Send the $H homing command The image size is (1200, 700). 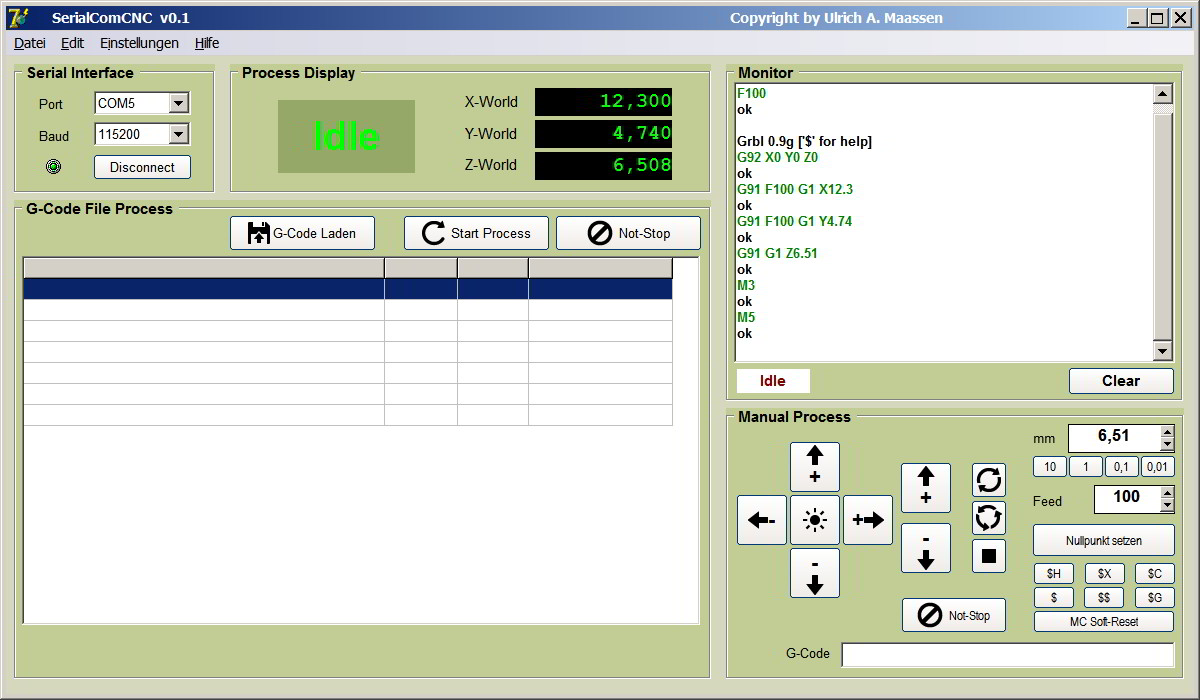(x=1053, y=573)
